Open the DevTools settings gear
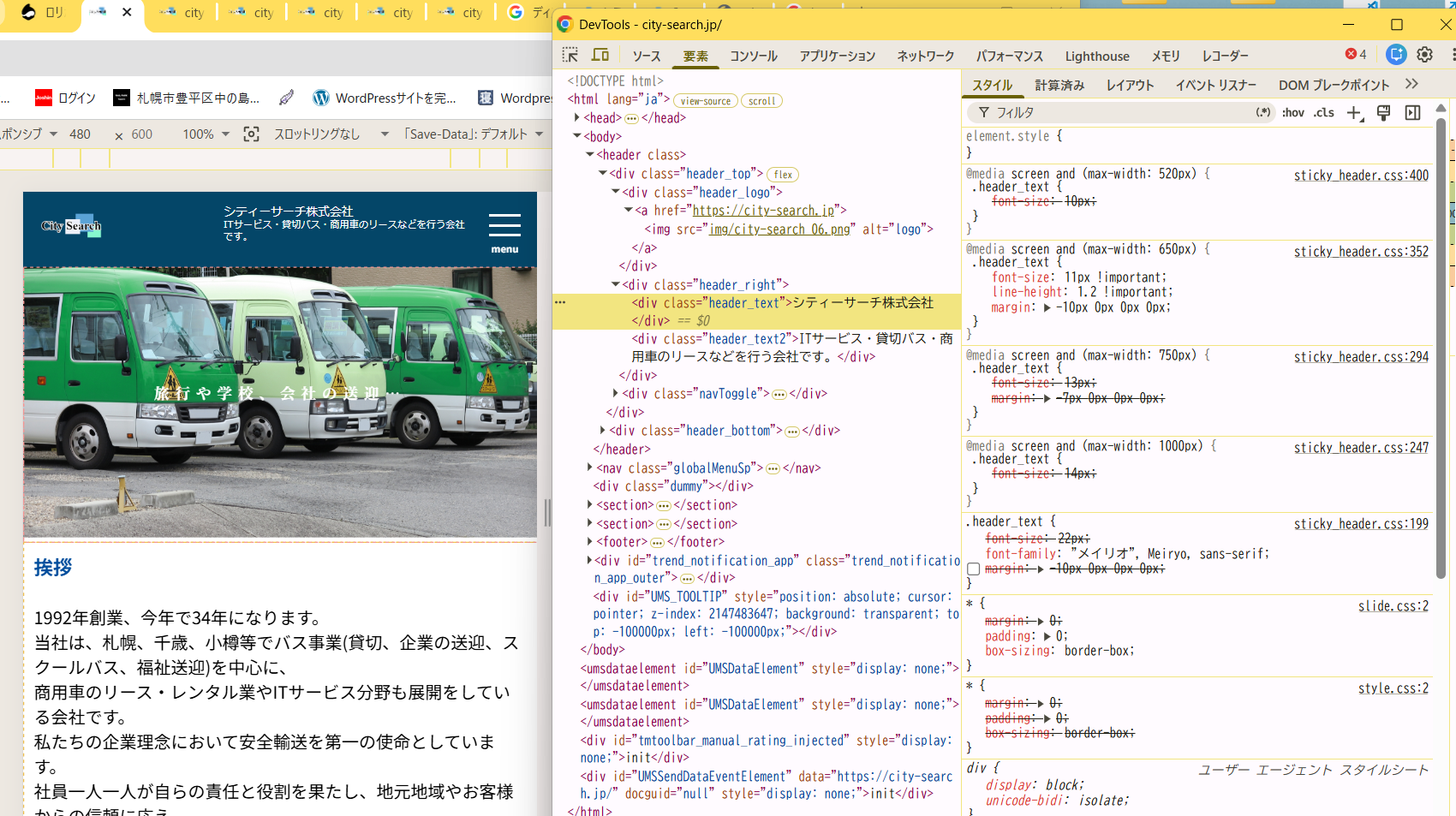1456x816 pixels. [1424, 55]
